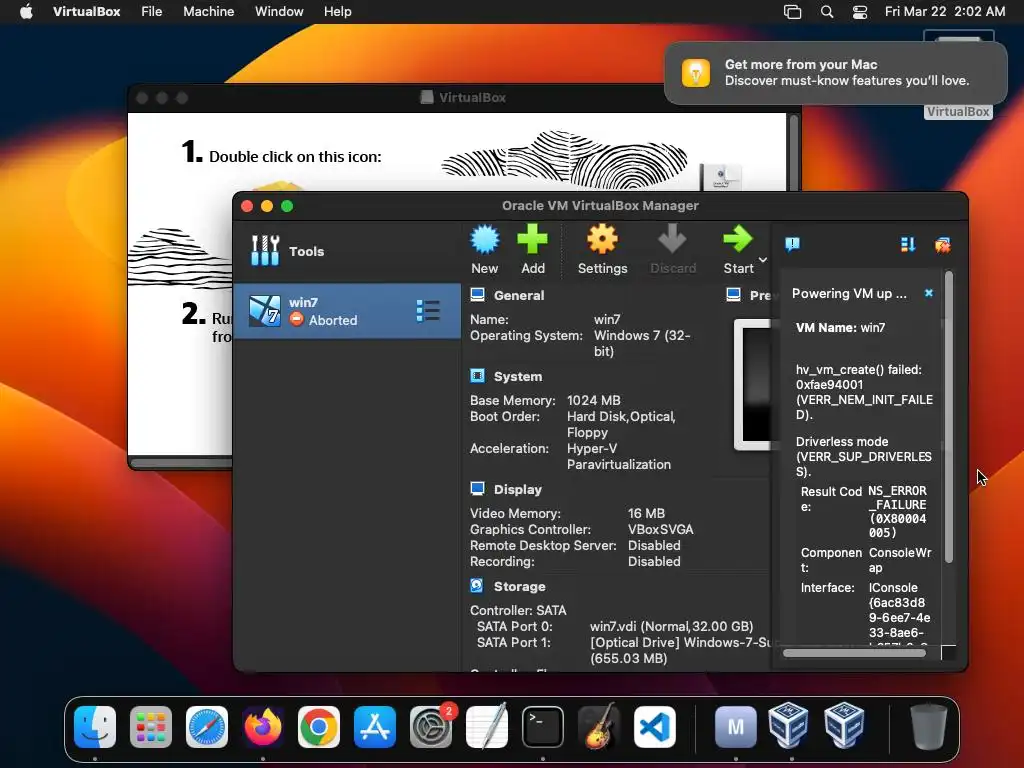Click the delete finished notifications icon
This screenshot has height=768, width=1024.
[942, 245]
